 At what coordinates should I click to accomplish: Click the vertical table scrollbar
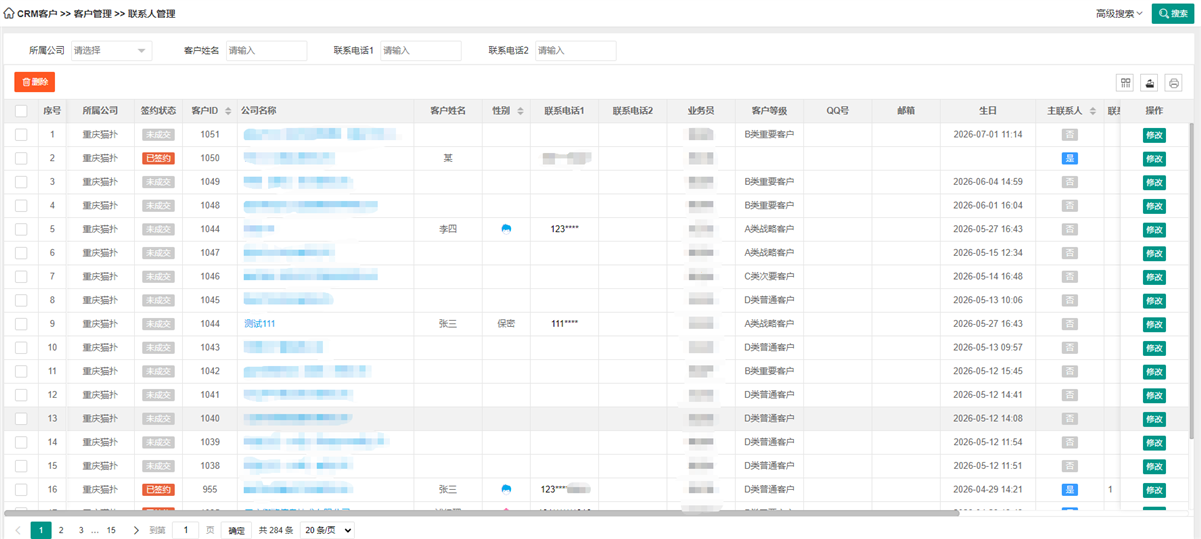pyautogui.click(x=1190, y=280)
